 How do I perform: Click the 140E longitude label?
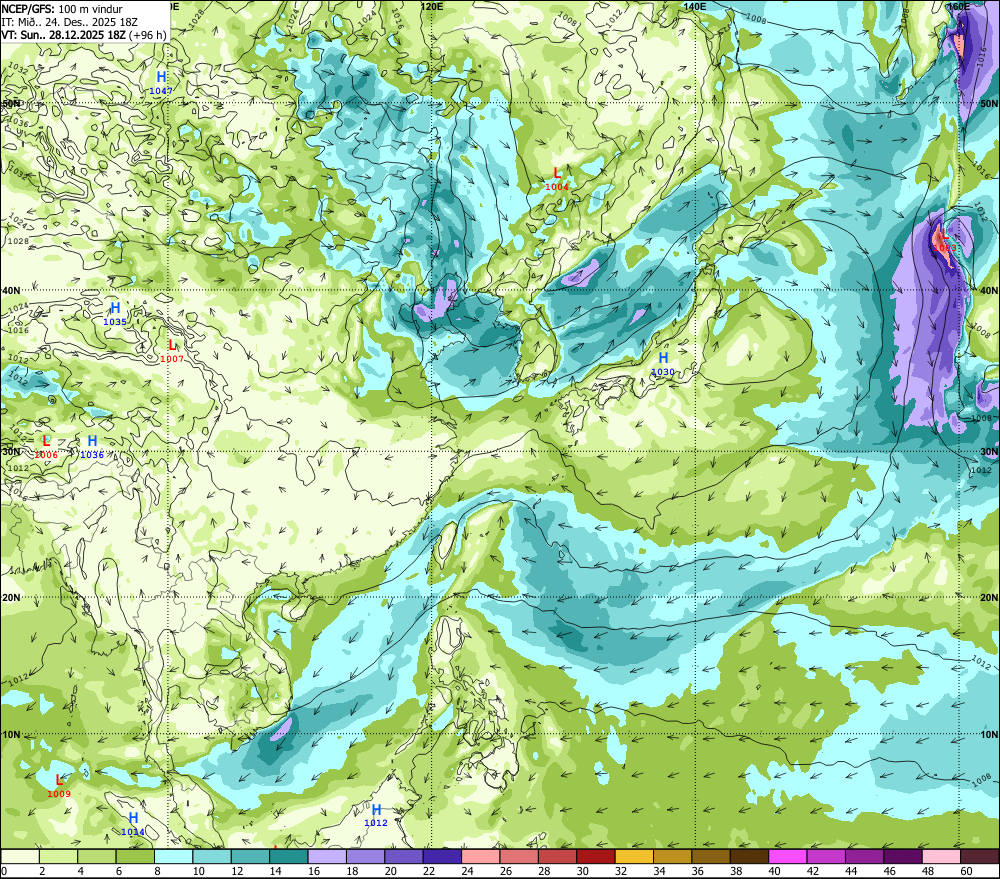click(x=695, y=6)
